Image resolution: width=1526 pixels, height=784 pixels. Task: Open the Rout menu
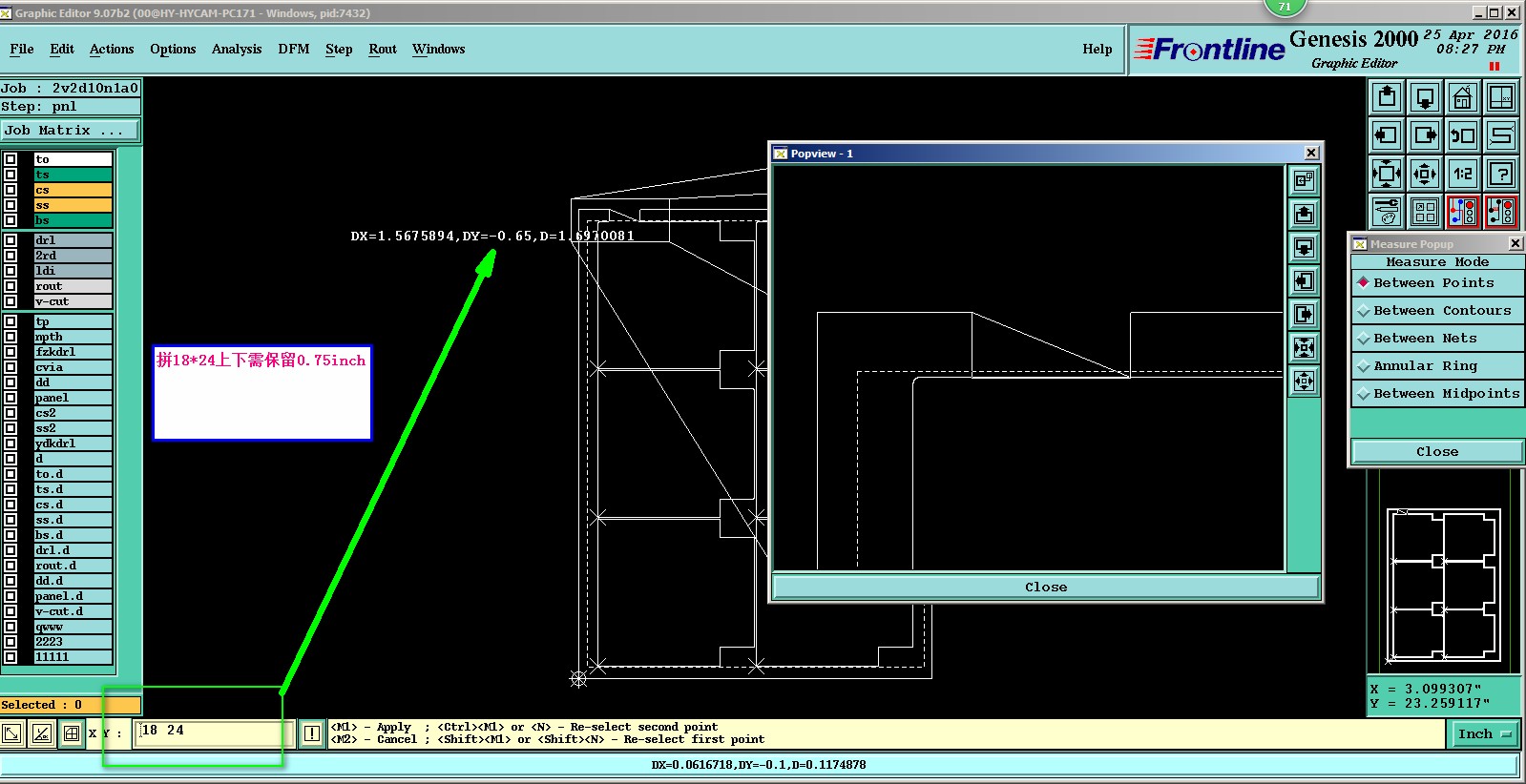[x=383, y=50]
